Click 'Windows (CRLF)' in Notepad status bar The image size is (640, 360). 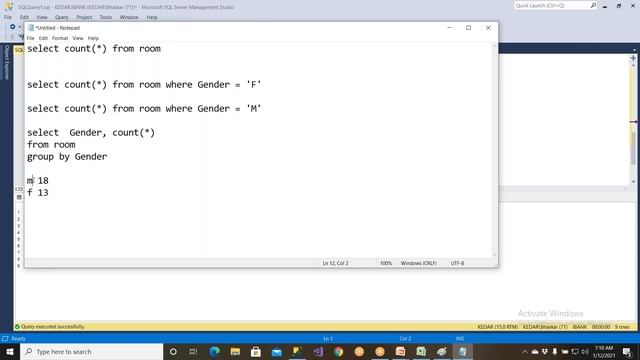point(418,263)
